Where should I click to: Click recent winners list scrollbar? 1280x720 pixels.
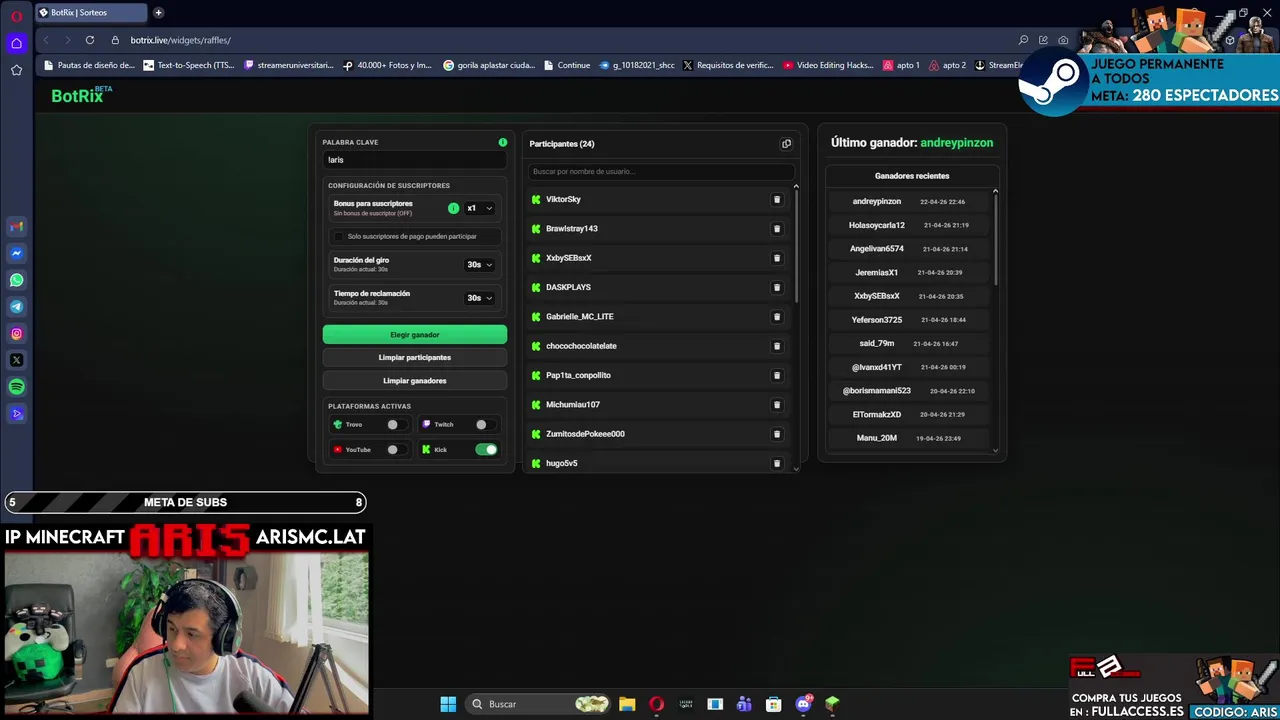(x=995, y=238)
